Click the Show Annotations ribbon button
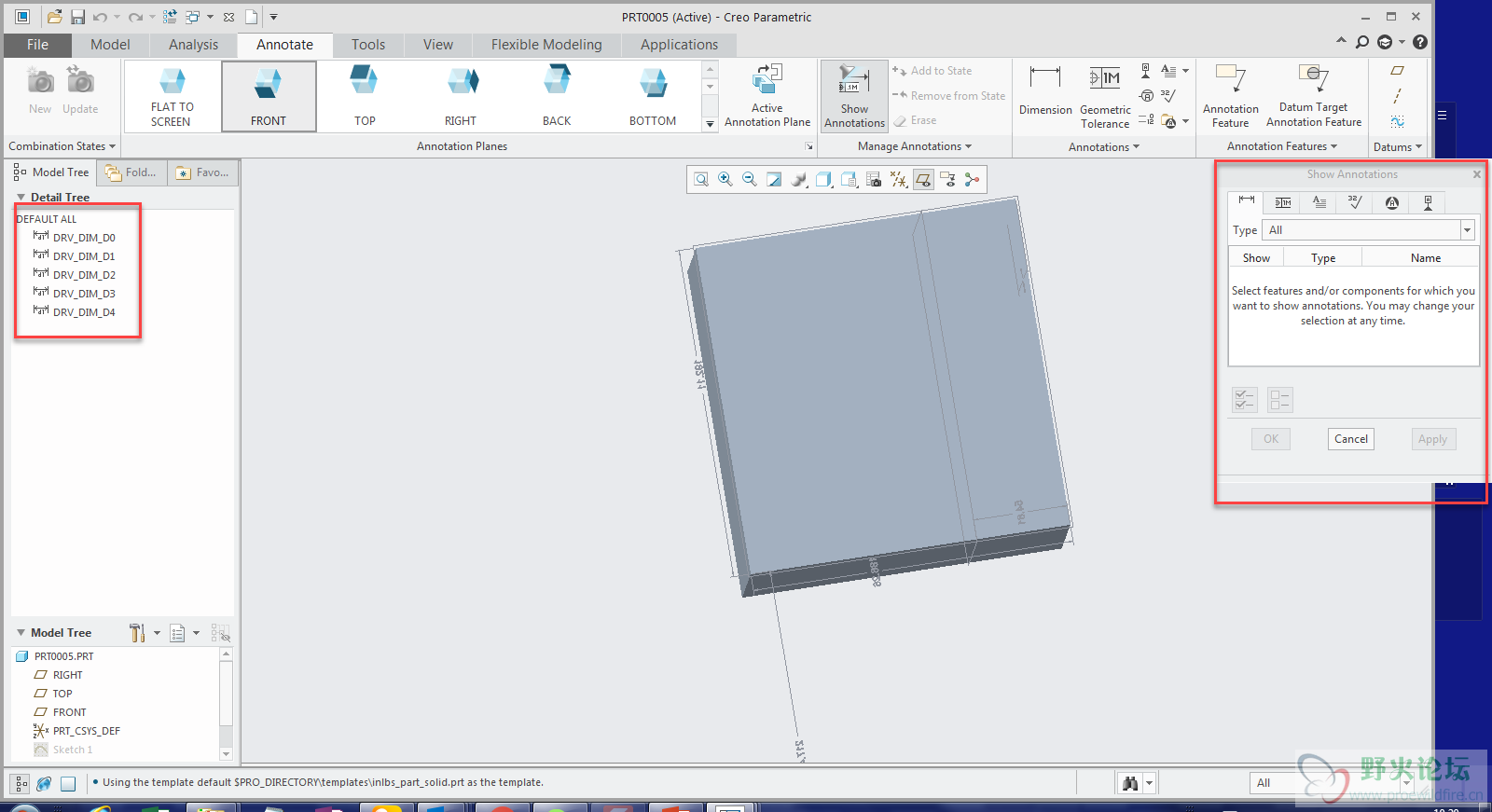The image size is (1492, 812). coord(854,96)
